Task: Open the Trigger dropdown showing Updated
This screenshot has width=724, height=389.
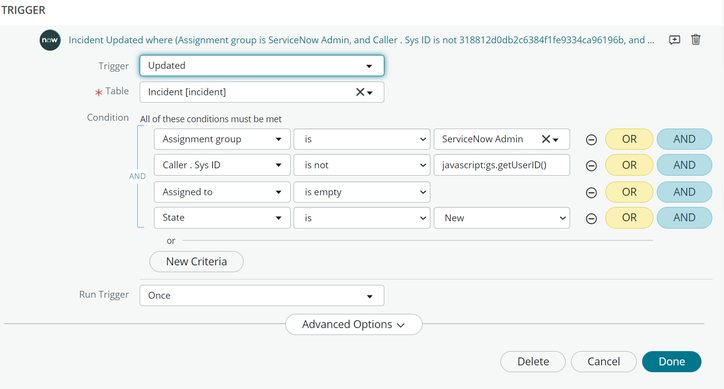Action: click(262, 66)
